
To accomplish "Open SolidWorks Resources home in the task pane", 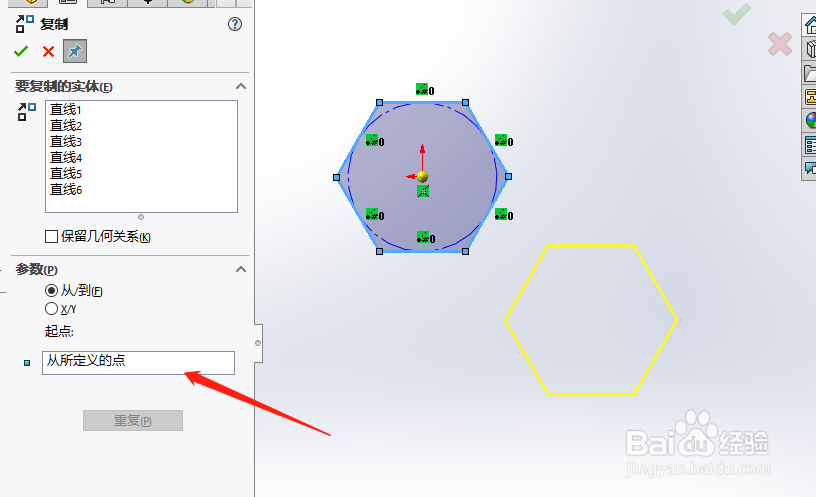I will pyautogui.click(x=810, y=24).
